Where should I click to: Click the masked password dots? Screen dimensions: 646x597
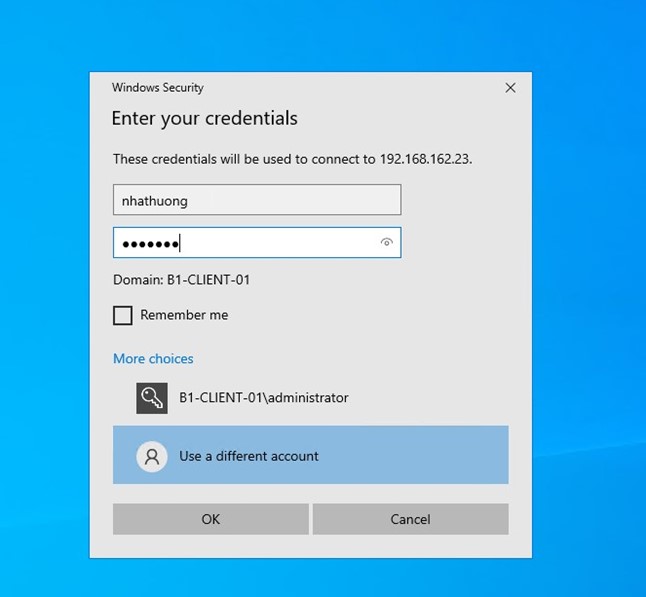point(149,243)
